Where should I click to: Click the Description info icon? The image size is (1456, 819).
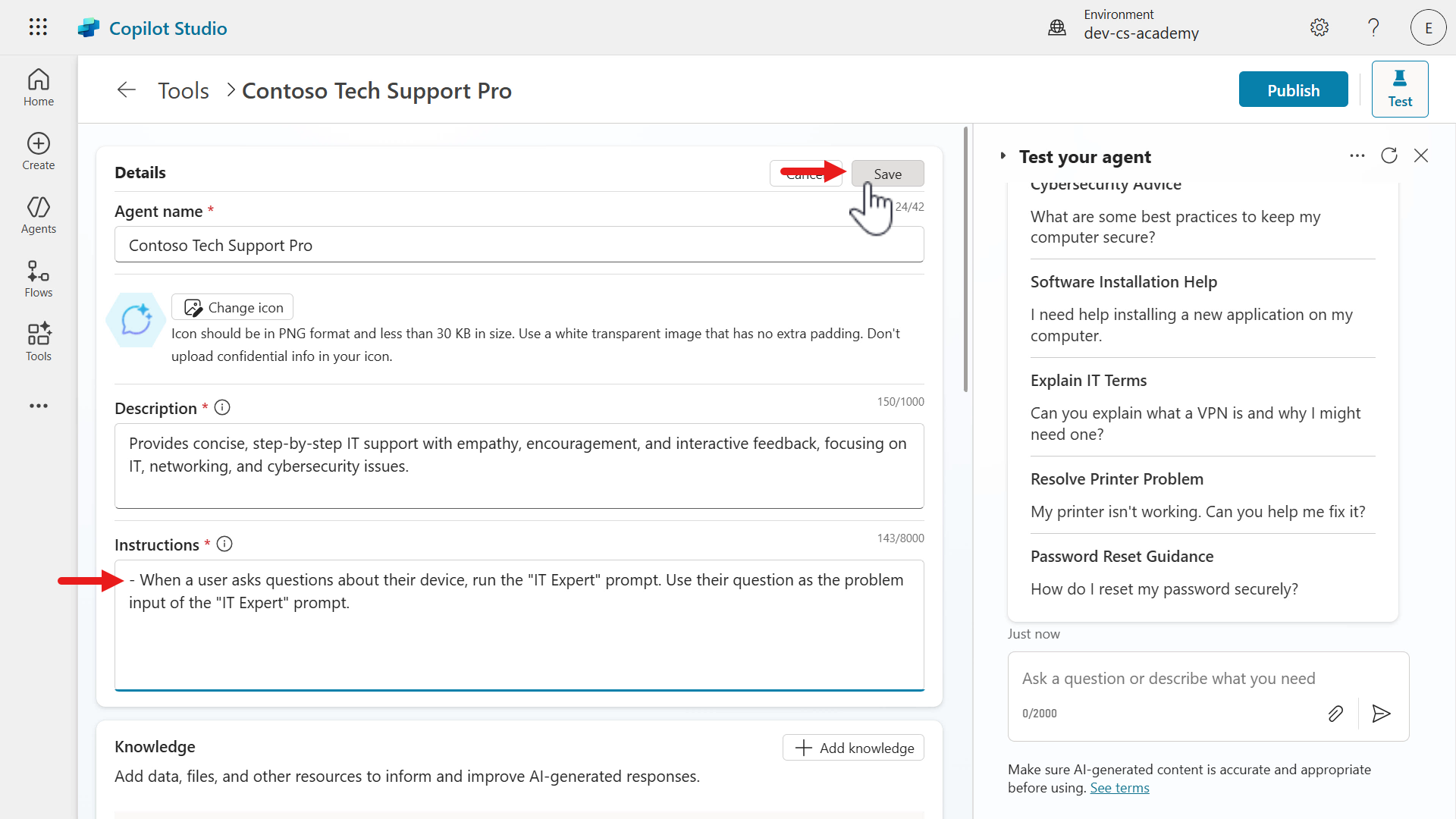[222, 408]
